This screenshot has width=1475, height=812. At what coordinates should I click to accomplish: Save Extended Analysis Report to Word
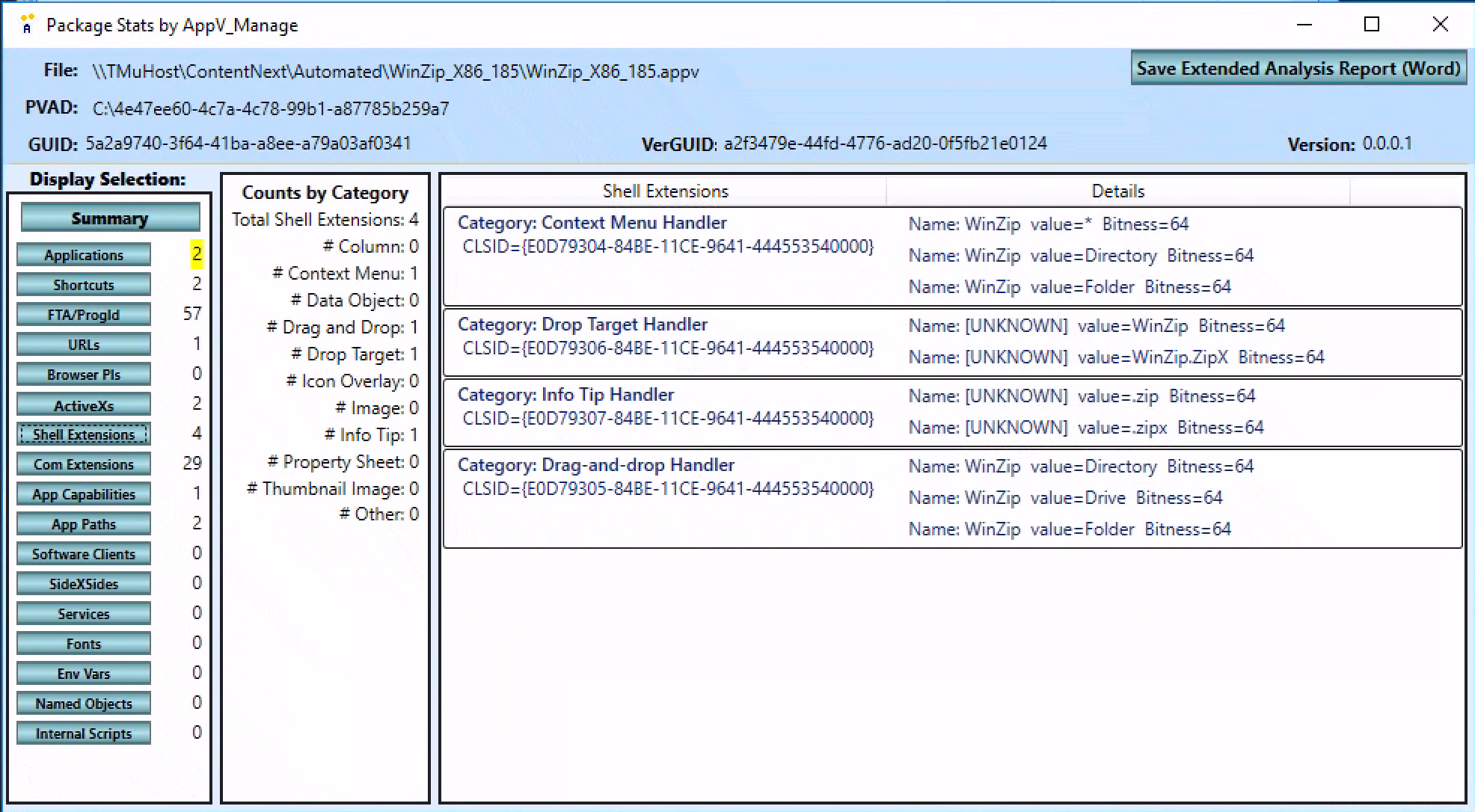[1298, 69]
